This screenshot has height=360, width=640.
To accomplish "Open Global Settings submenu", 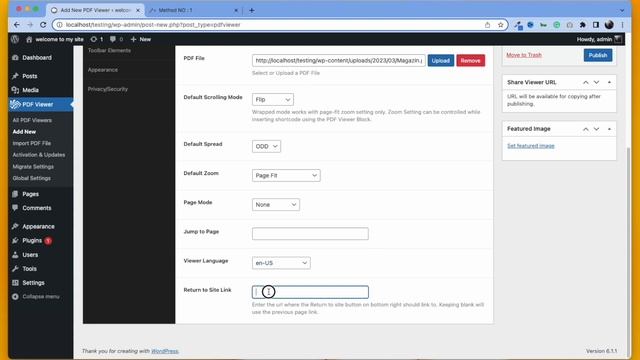I will tap(31, 178).
